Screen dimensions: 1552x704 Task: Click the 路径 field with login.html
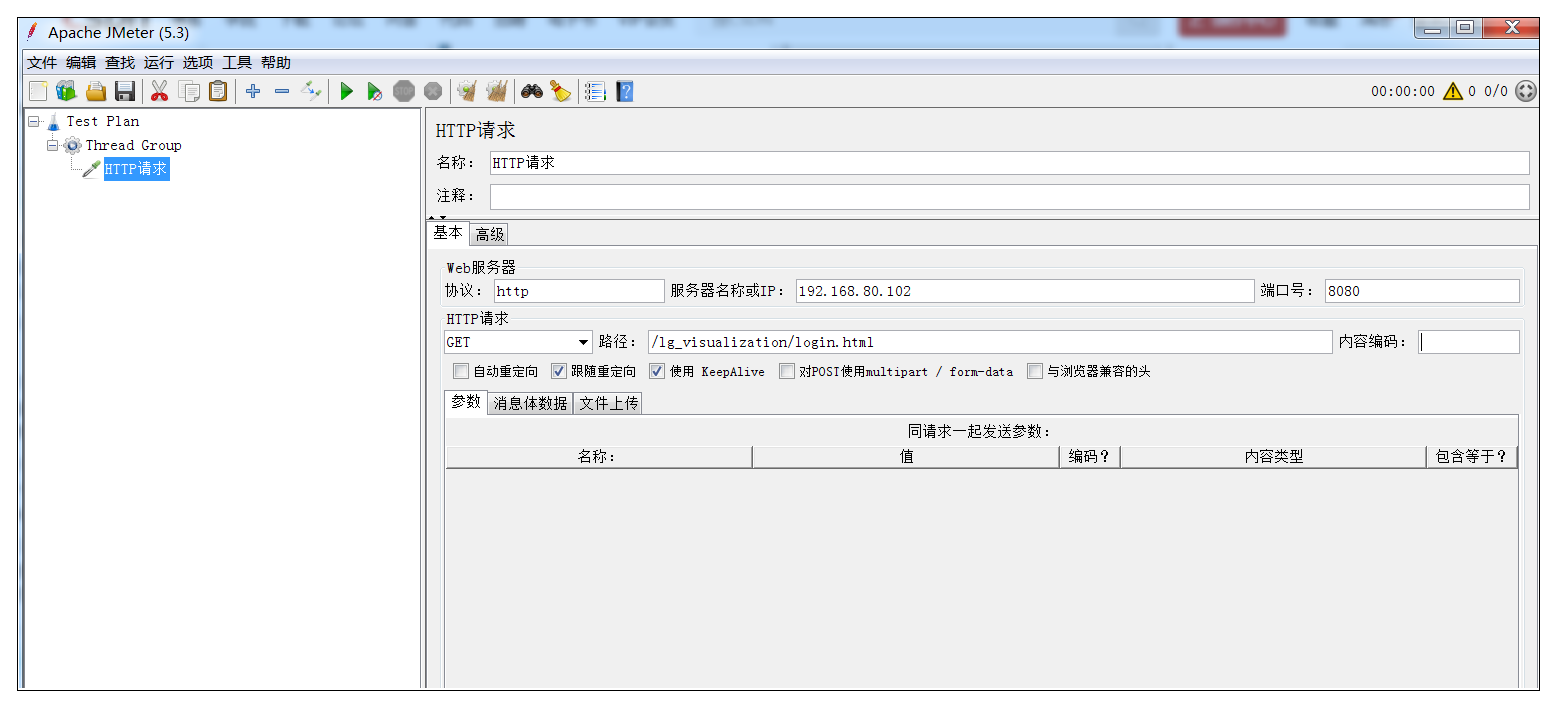[990, 342]
